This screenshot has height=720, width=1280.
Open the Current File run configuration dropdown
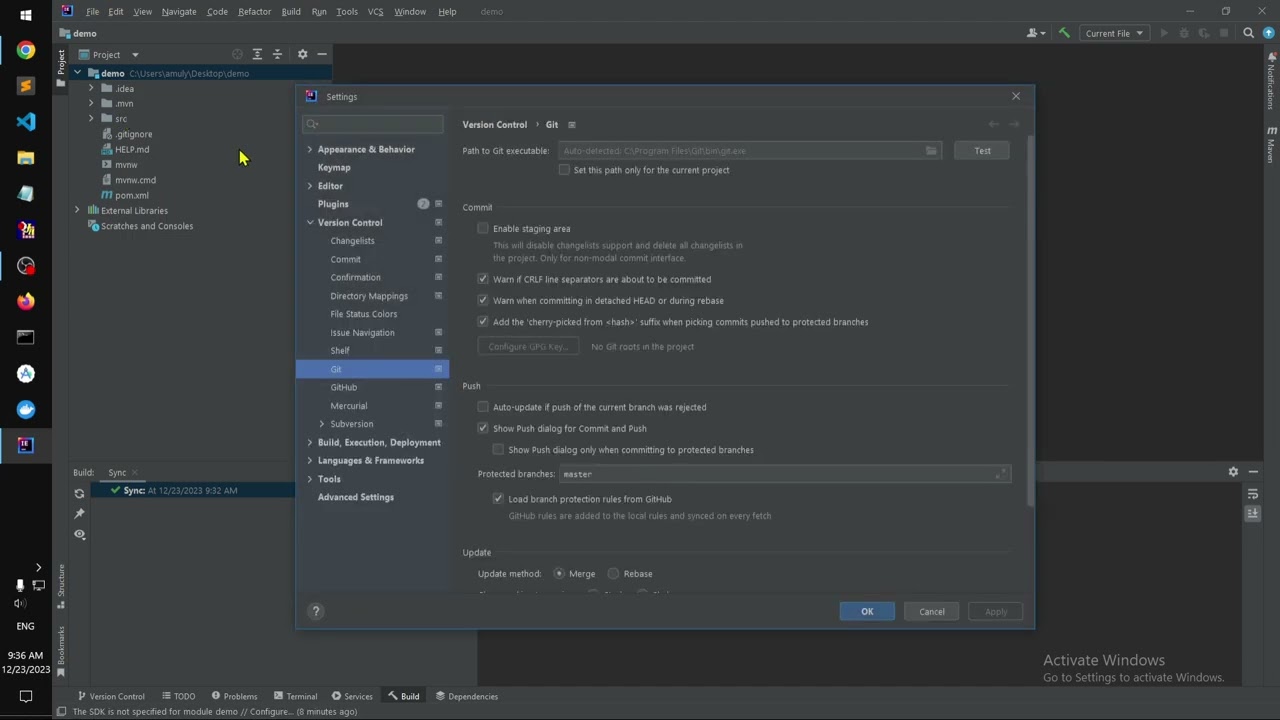click(x=1113, y=33)
